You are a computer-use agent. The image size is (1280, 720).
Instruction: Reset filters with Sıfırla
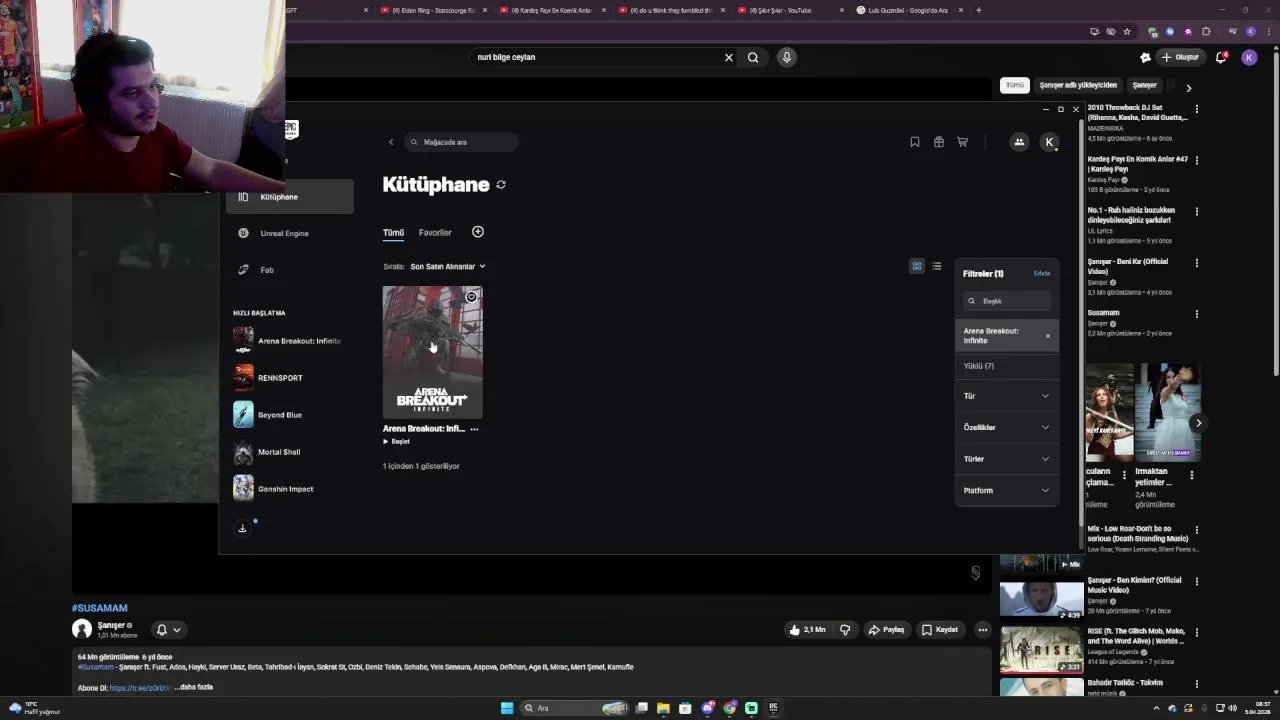[x=1042, y=273]
